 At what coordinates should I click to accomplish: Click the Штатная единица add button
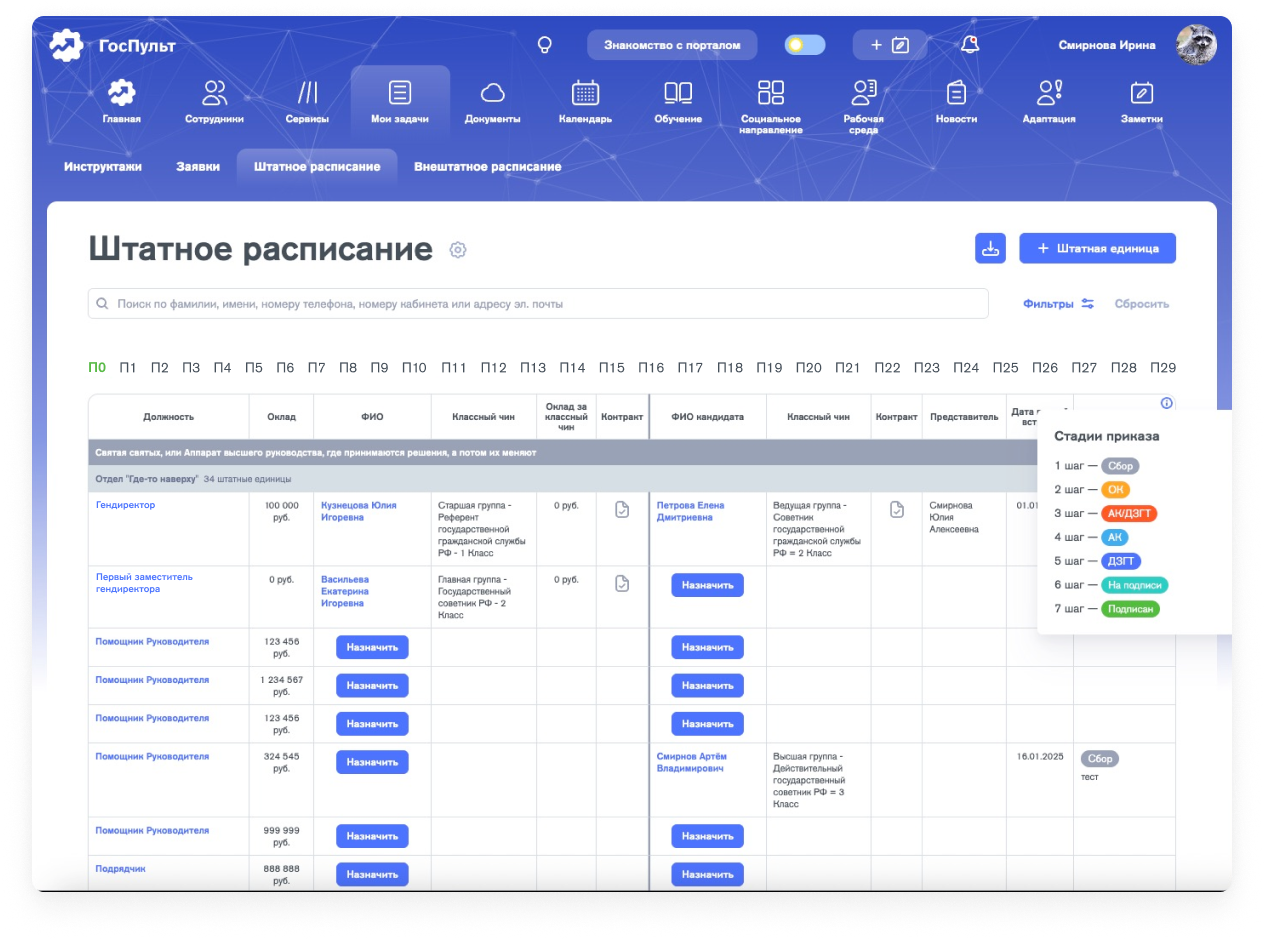(x=1097, y=248)
